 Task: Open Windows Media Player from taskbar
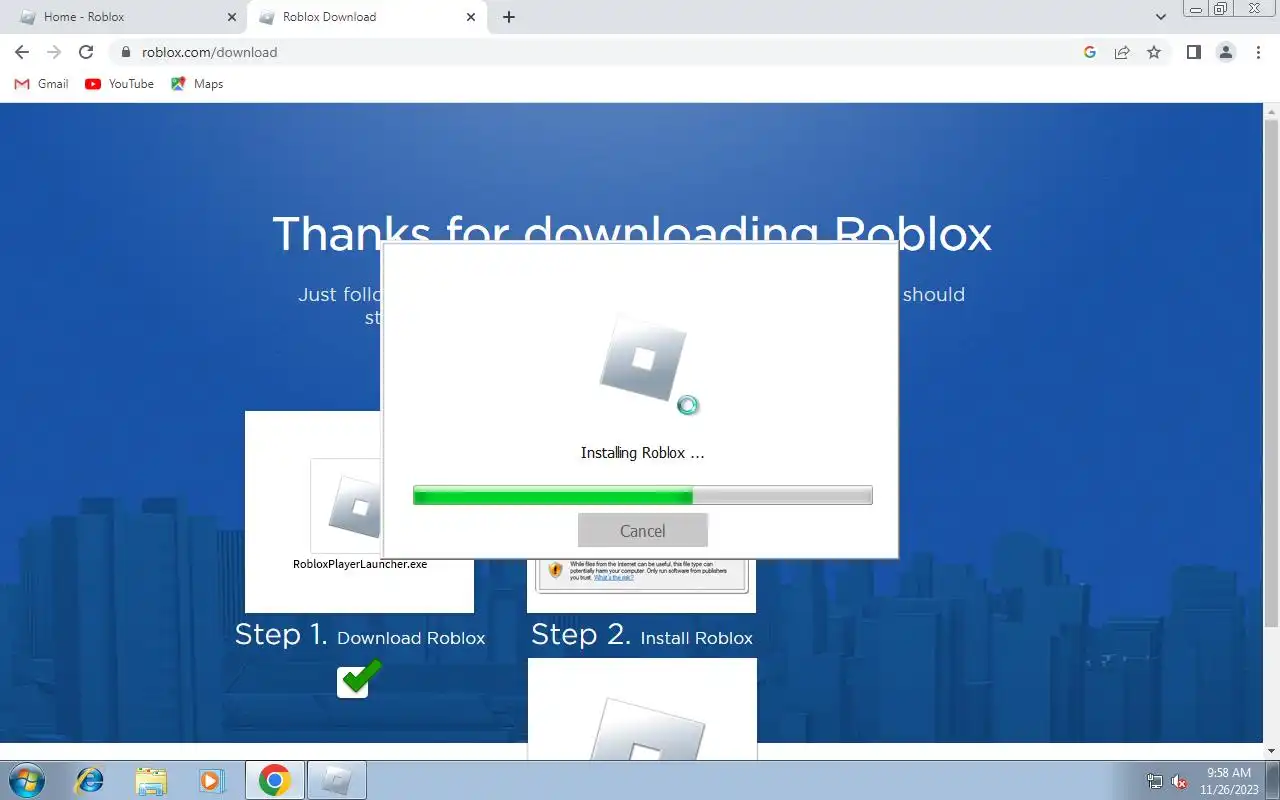point(211,780)
